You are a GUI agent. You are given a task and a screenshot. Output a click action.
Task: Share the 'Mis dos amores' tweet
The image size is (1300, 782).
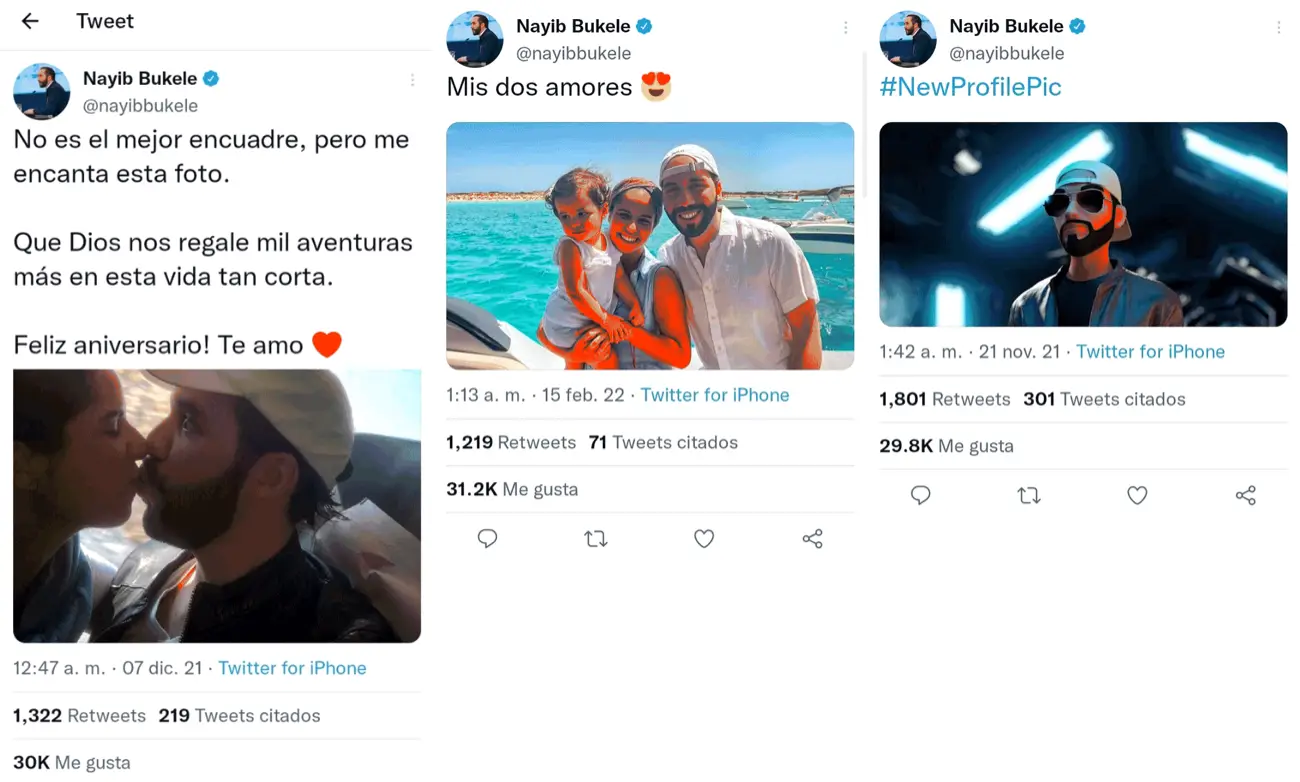812,539
